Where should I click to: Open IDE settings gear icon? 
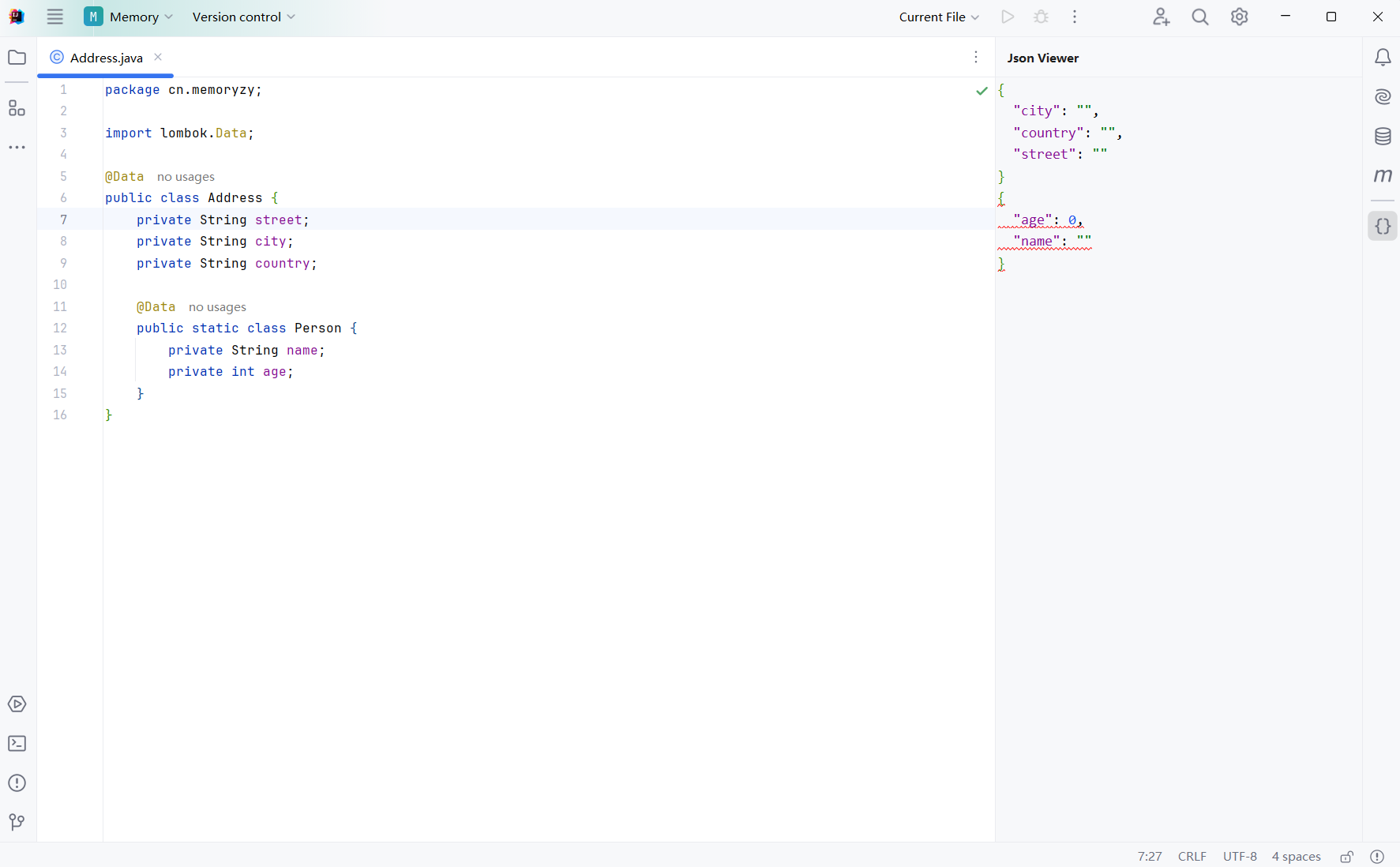tap(1240, 17)
